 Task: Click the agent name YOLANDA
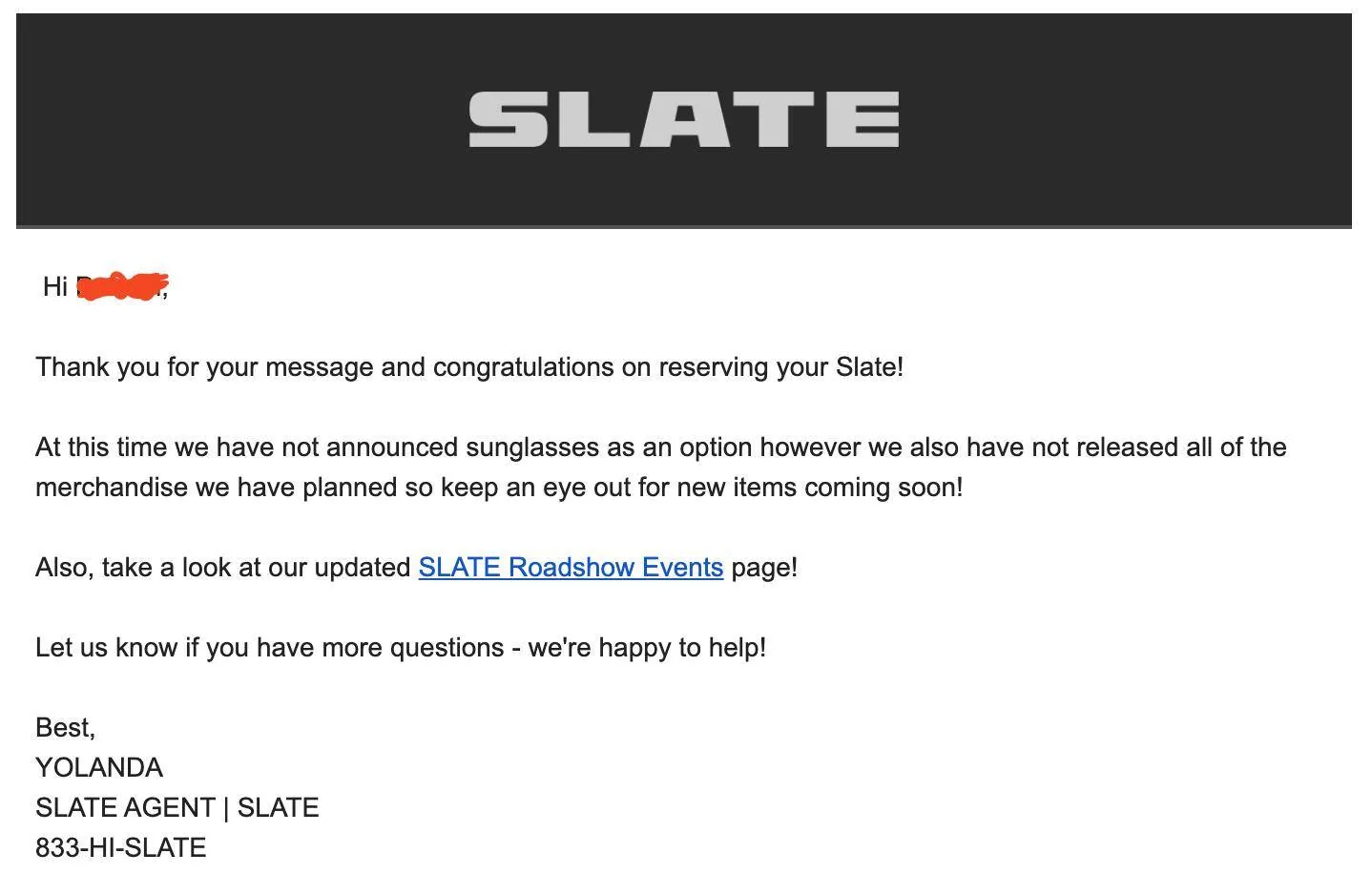coord(99,768)
